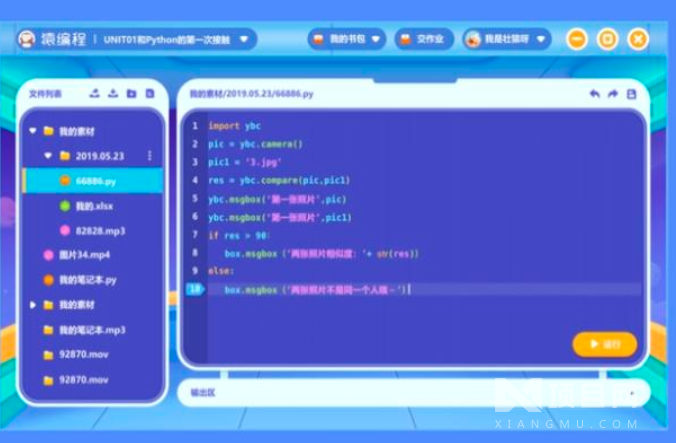Click the new file icon in file list

[x=149, y=94]
